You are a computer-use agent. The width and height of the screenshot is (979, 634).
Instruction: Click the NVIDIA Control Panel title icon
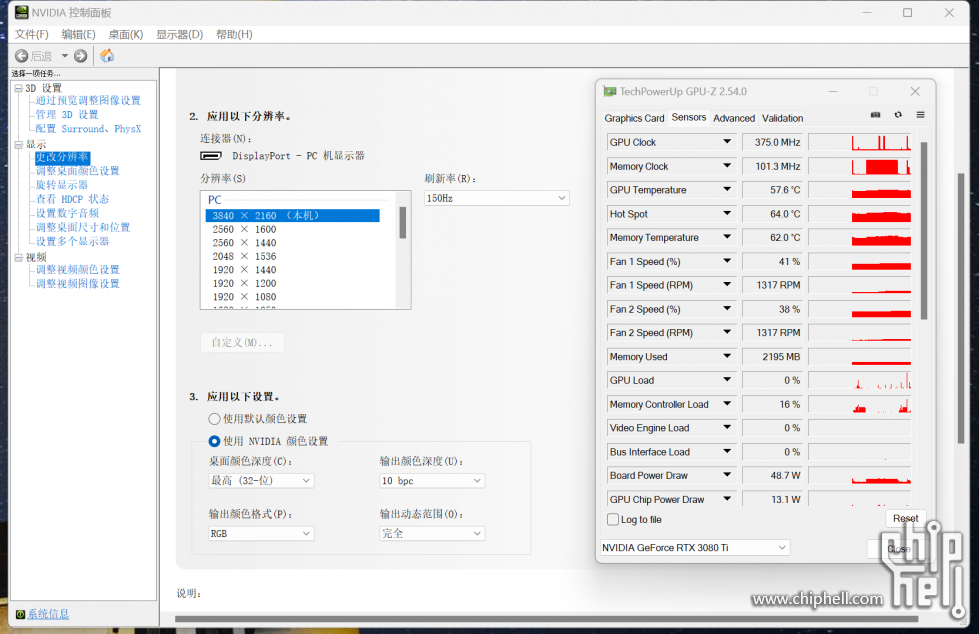coord(22,12)
